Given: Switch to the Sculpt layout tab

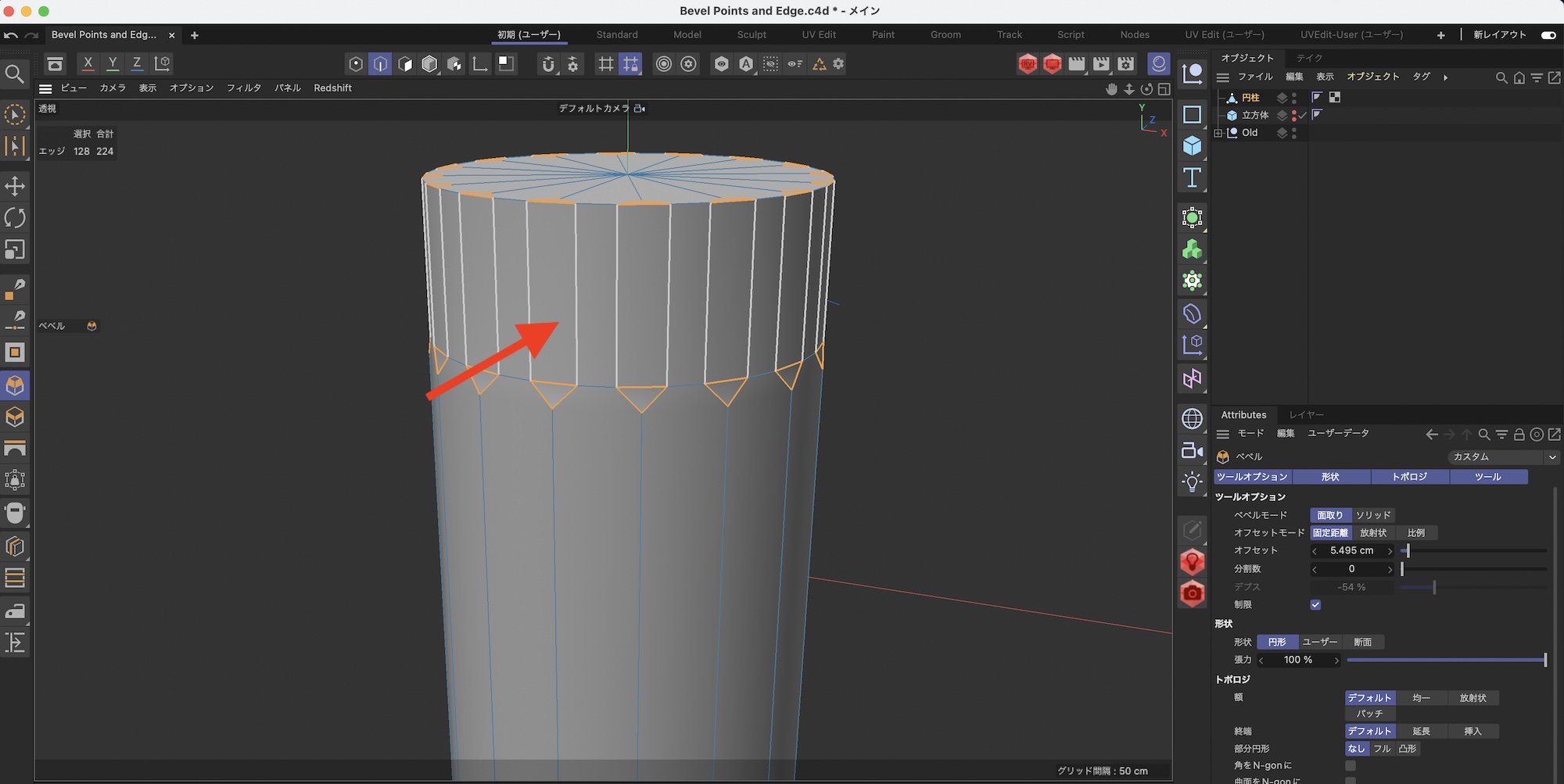Looking at the screenshot, I should click(x=751, y=35).
